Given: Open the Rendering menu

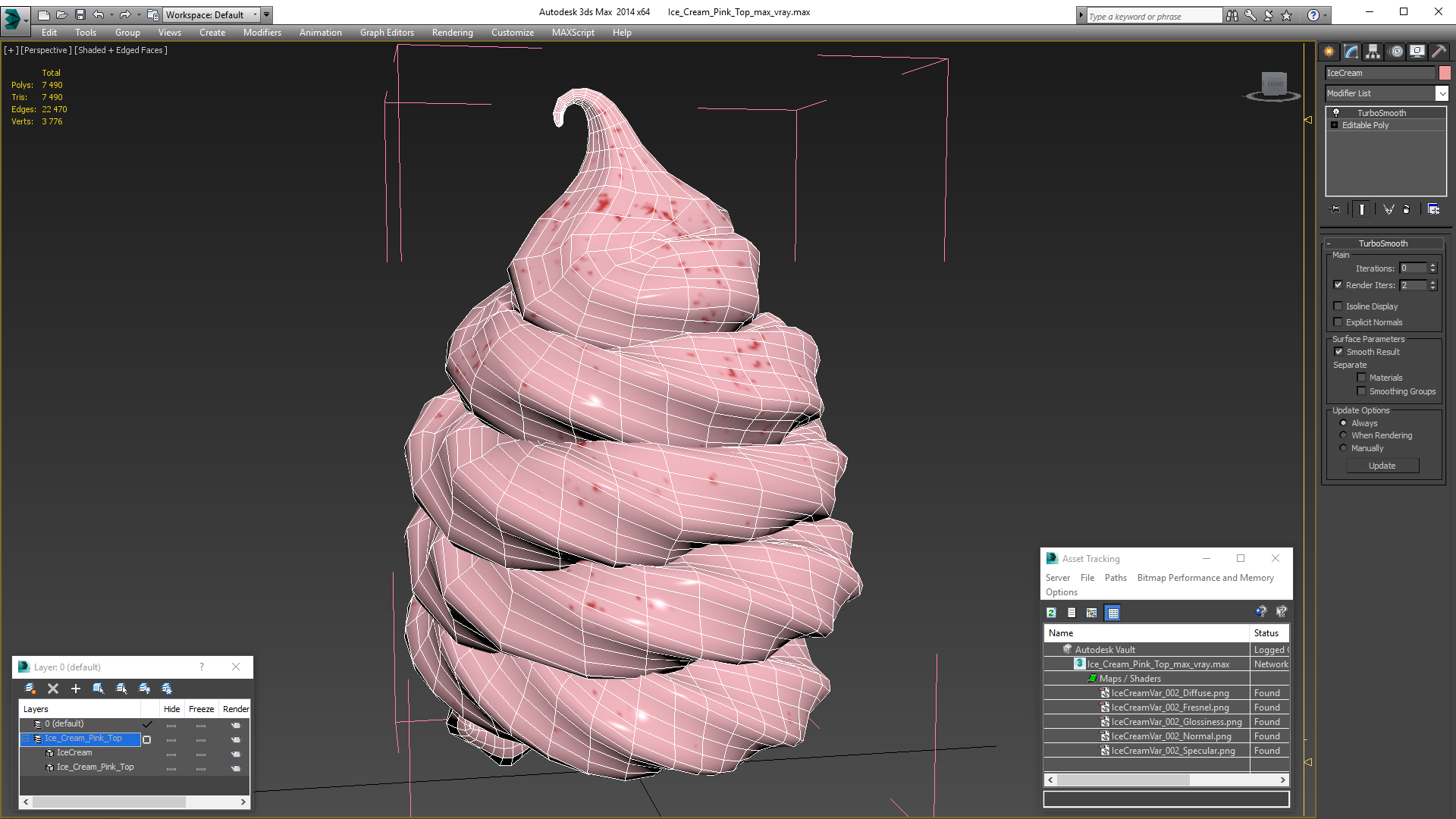Looking at the screenshot, I should tap(452, 33).
